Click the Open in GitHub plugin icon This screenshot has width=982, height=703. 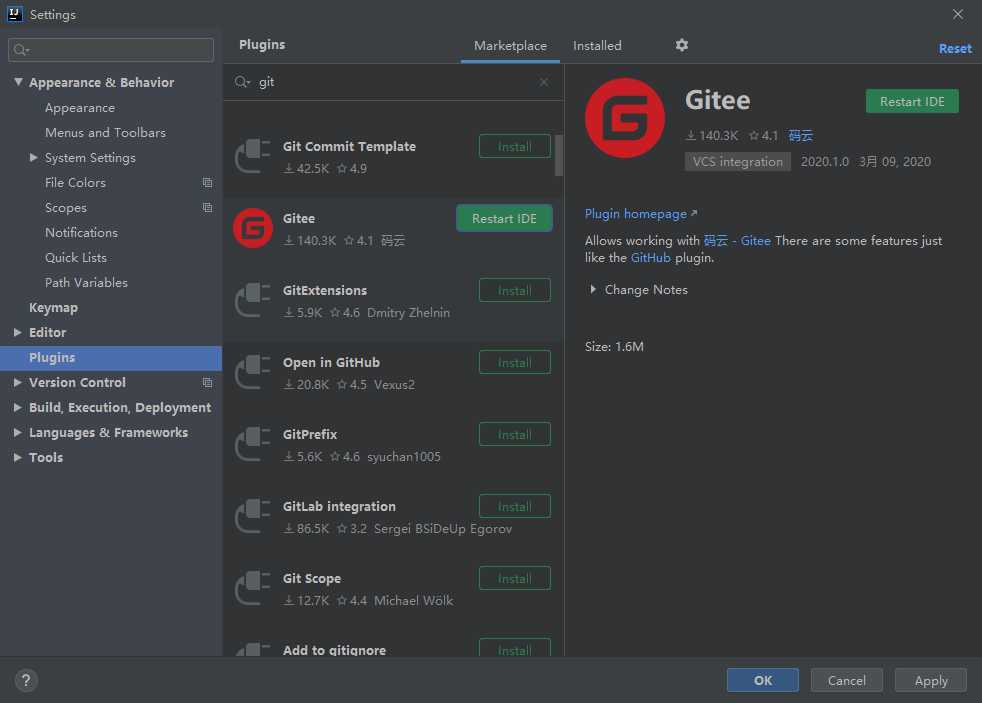pos(253,372)
